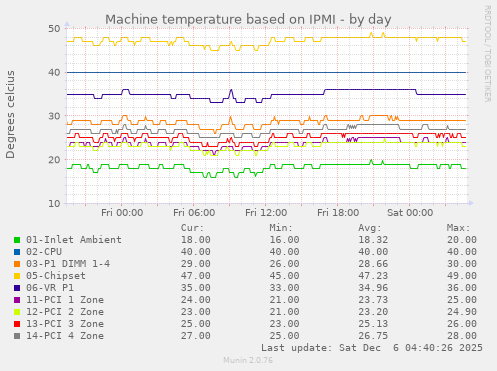Select the '02-CPU' legend label

tap(44, 252)
